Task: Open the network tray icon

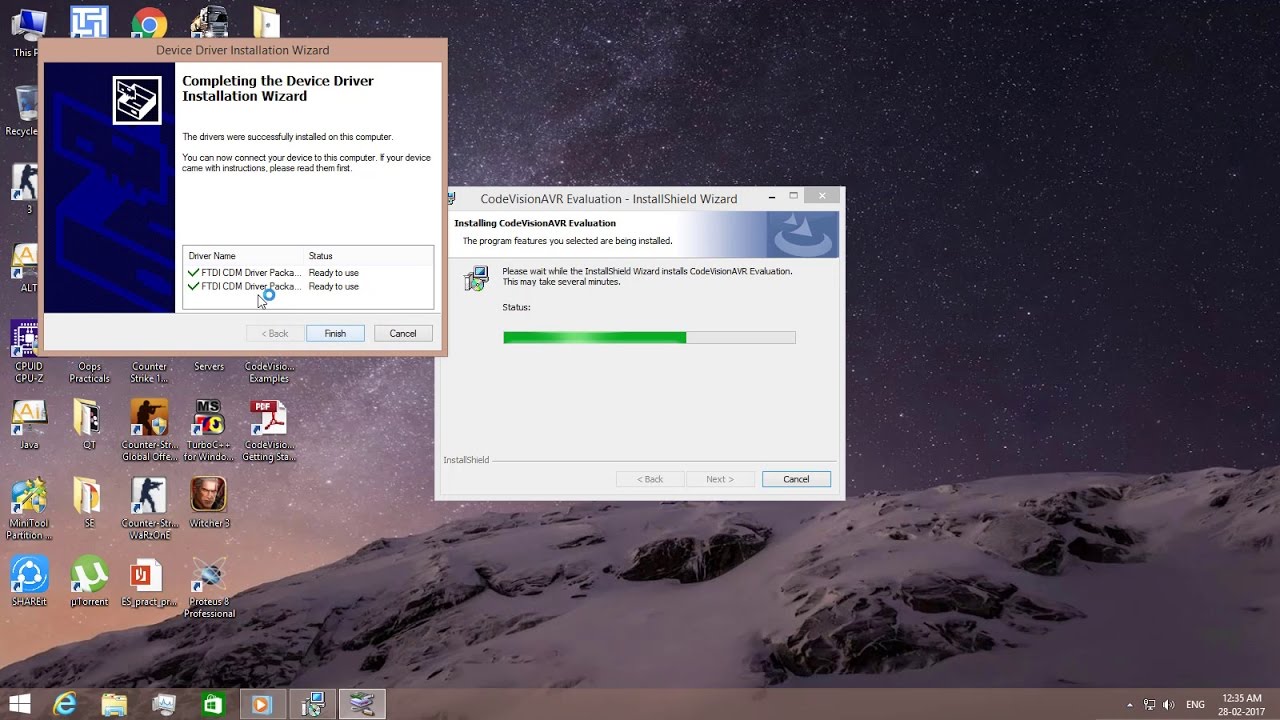Action: (1149, 705)
